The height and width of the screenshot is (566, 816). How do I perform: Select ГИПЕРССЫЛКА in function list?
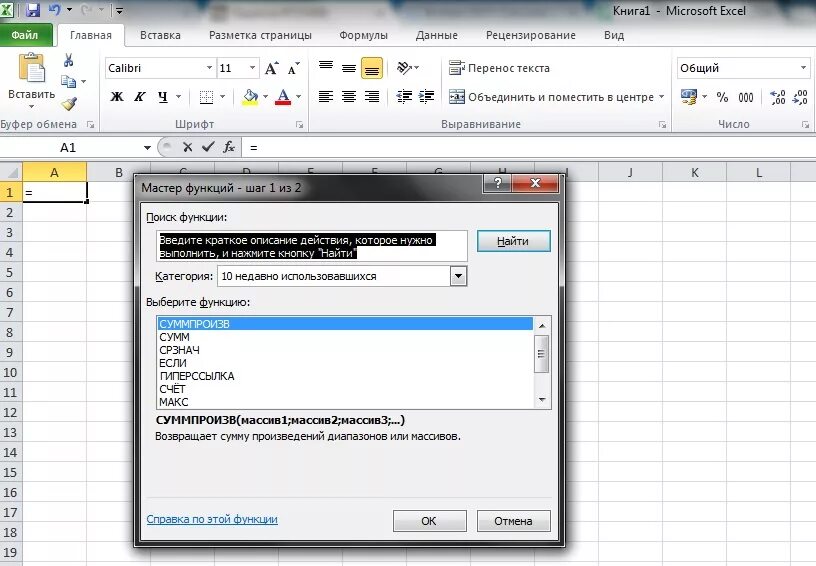tap(345, 376)
